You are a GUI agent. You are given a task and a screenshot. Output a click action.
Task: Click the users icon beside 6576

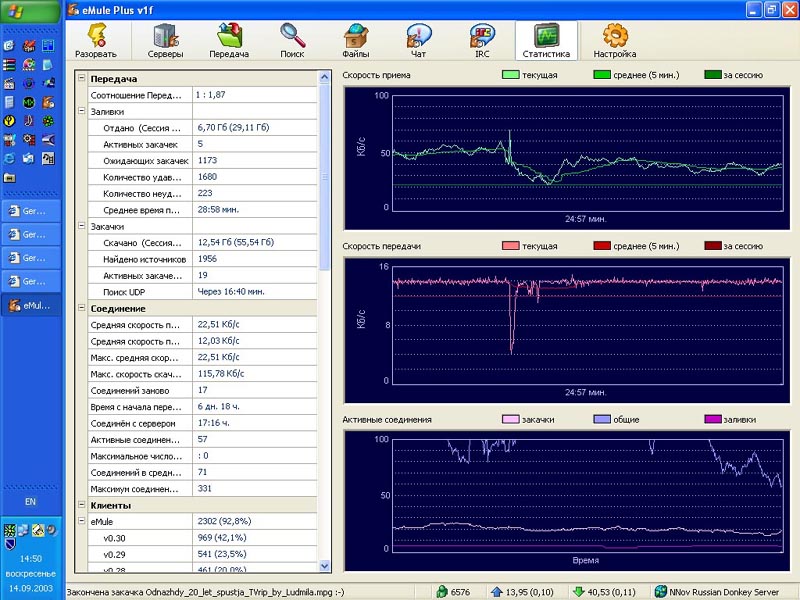[x=442, y=592]
